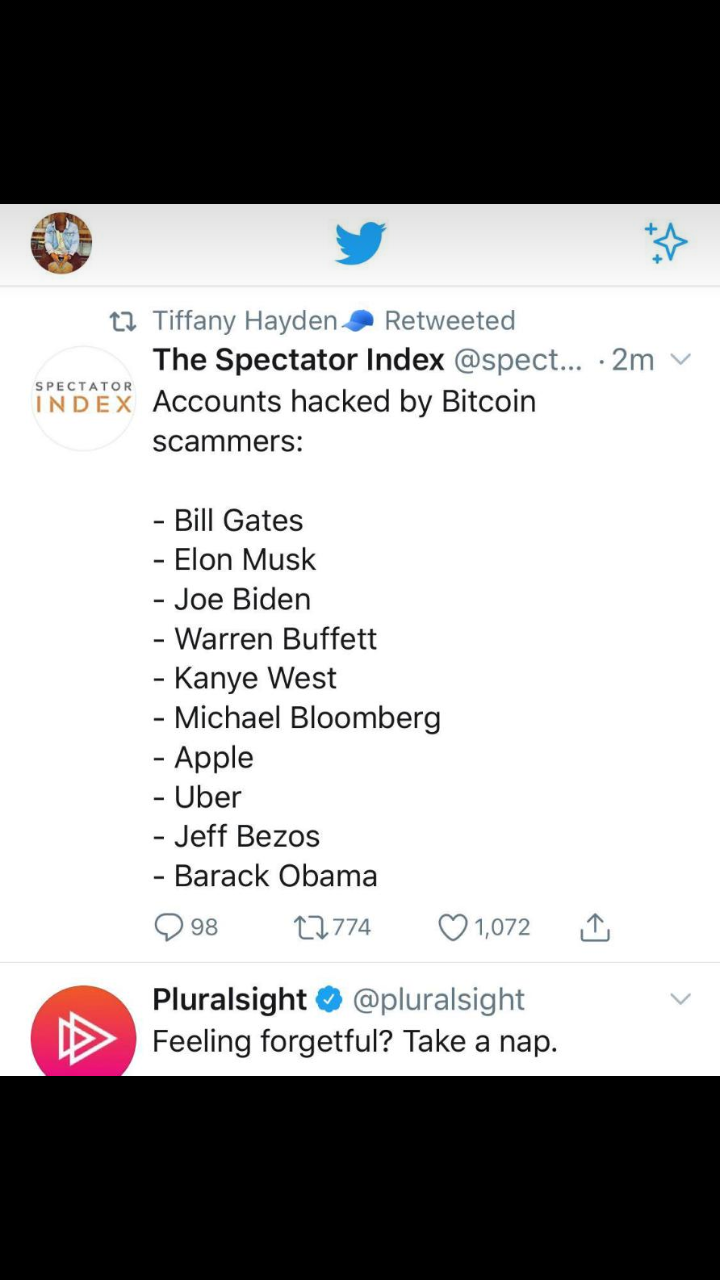The height and width of the screenshot is (1280, 720).
Task: Tap the Twitter bird logo
Action: tap(360, 243)
